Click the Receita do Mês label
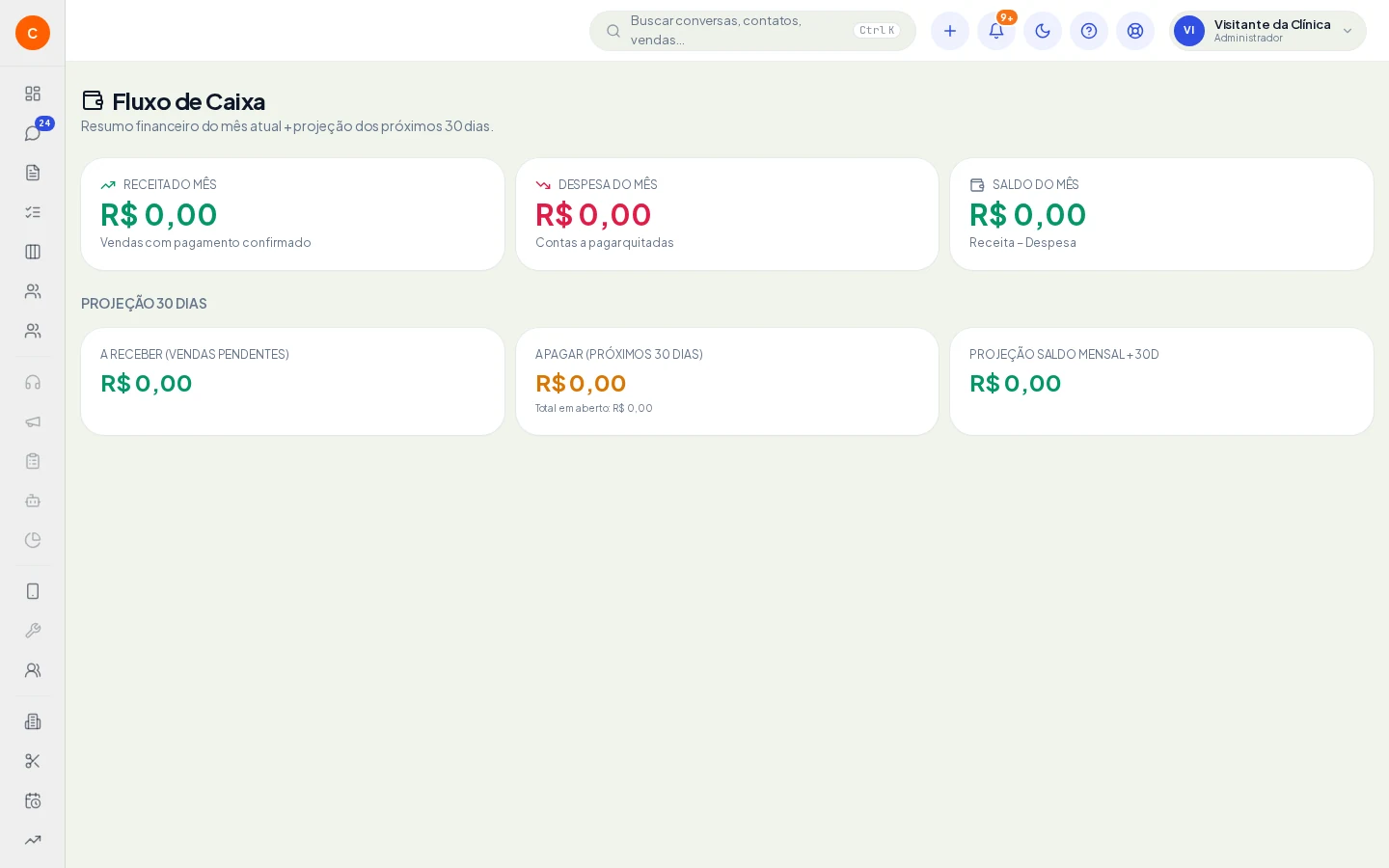This screenshot has height=868, width=1389. [x=170, y=185]
